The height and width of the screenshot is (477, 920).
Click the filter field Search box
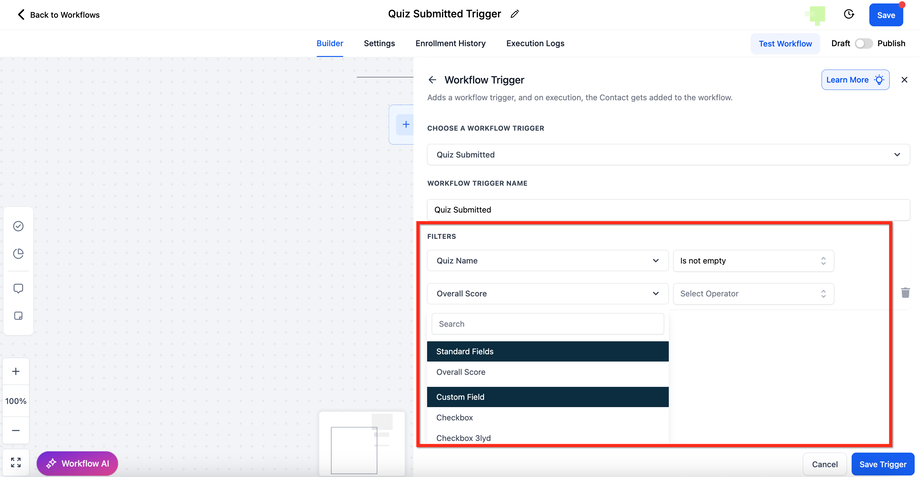(x=548, y=324)
